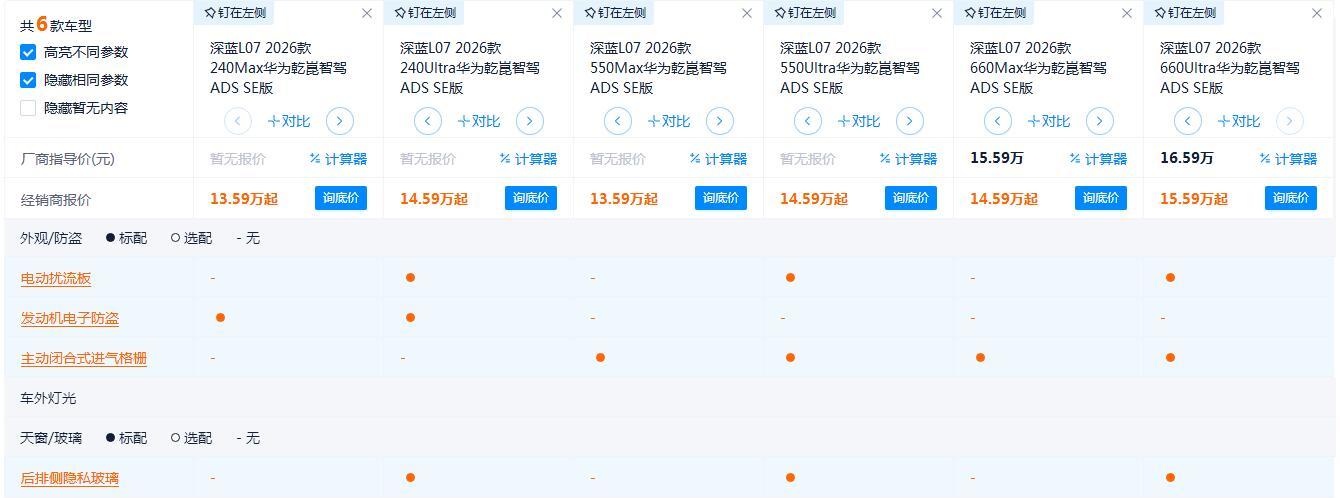1340x498 pixels.
Task: Select the 16.59万 manufacturer price
Action: [x=1186, y=158]
